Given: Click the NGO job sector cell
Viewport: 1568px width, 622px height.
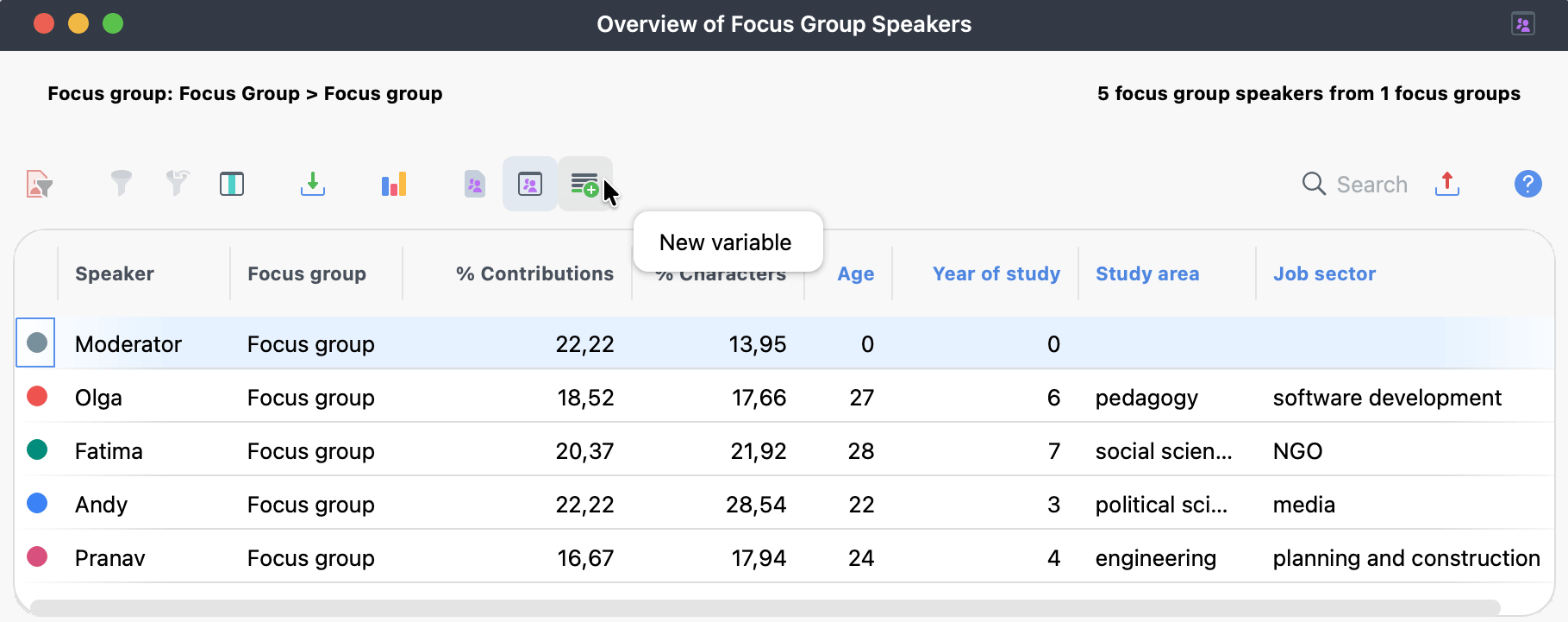Looking at the screenshot, I should pyautogui.click(x=1297, y=451).
